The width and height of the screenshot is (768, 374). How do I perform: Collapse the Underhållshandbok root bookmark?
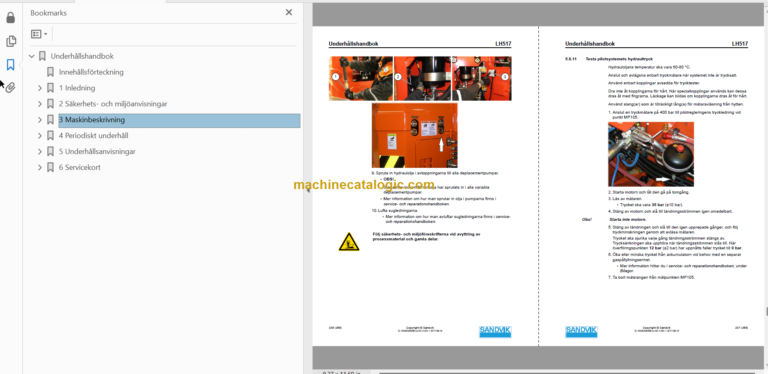[32, 56]
